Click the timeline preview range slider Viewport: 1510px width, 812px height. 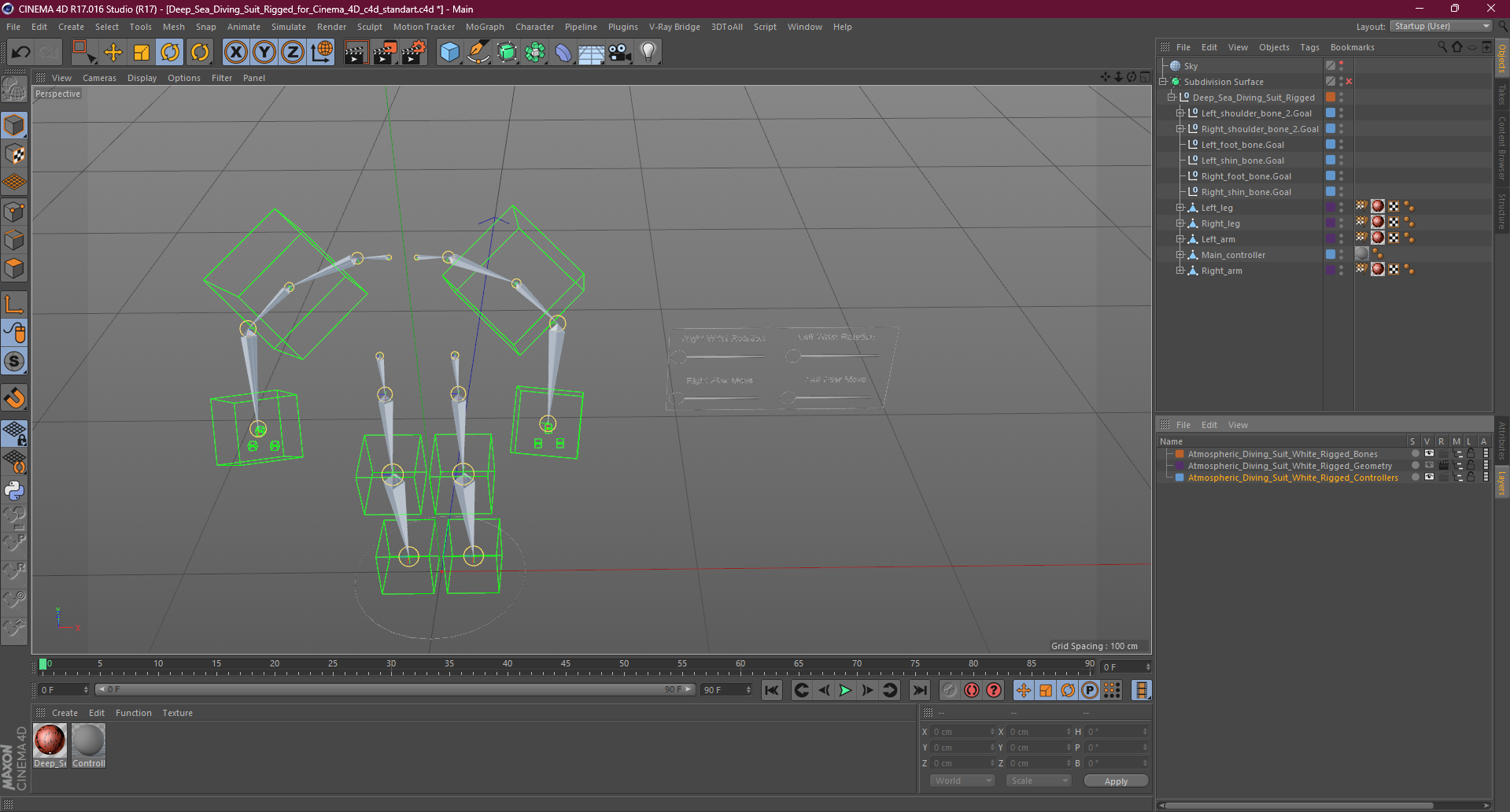[x=395, y=689]
